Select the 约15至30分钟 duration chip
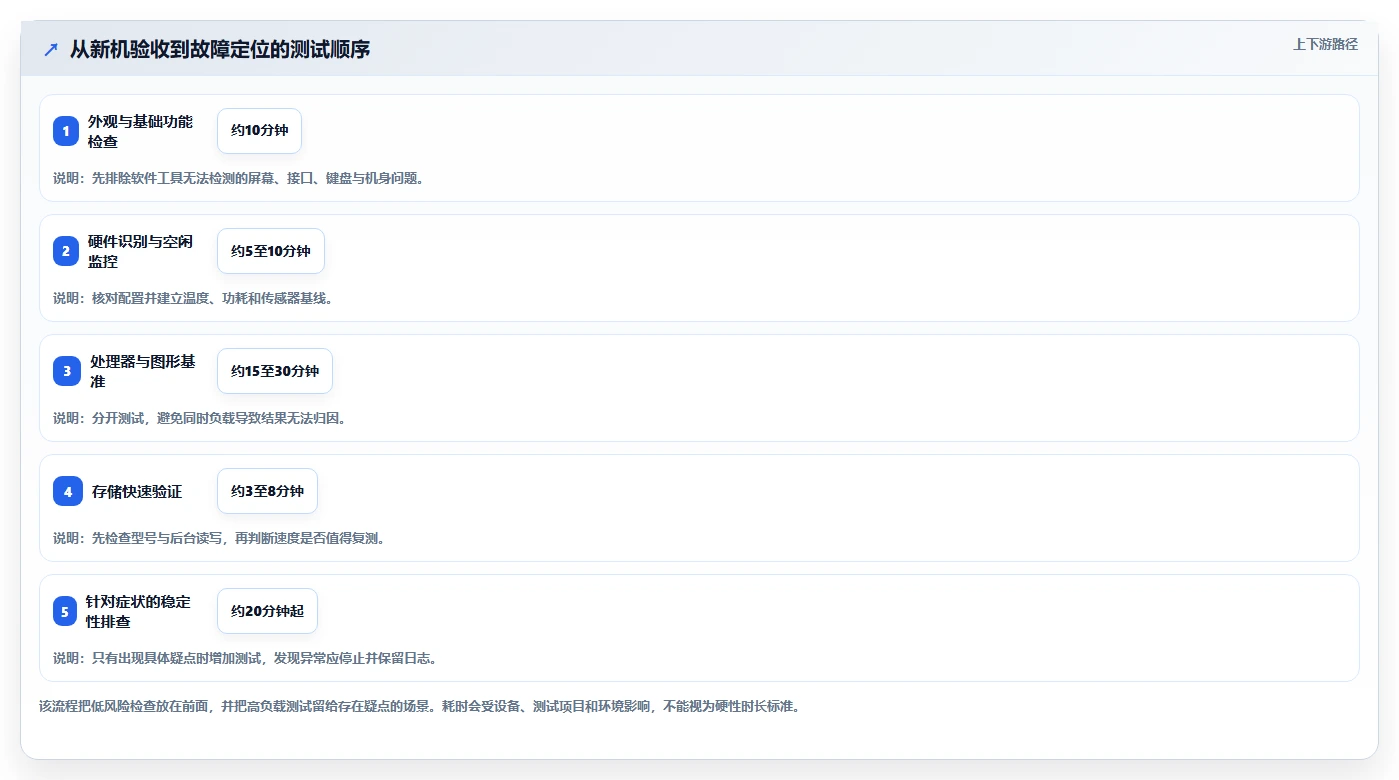1399x780 pixels. coord(275,371)
